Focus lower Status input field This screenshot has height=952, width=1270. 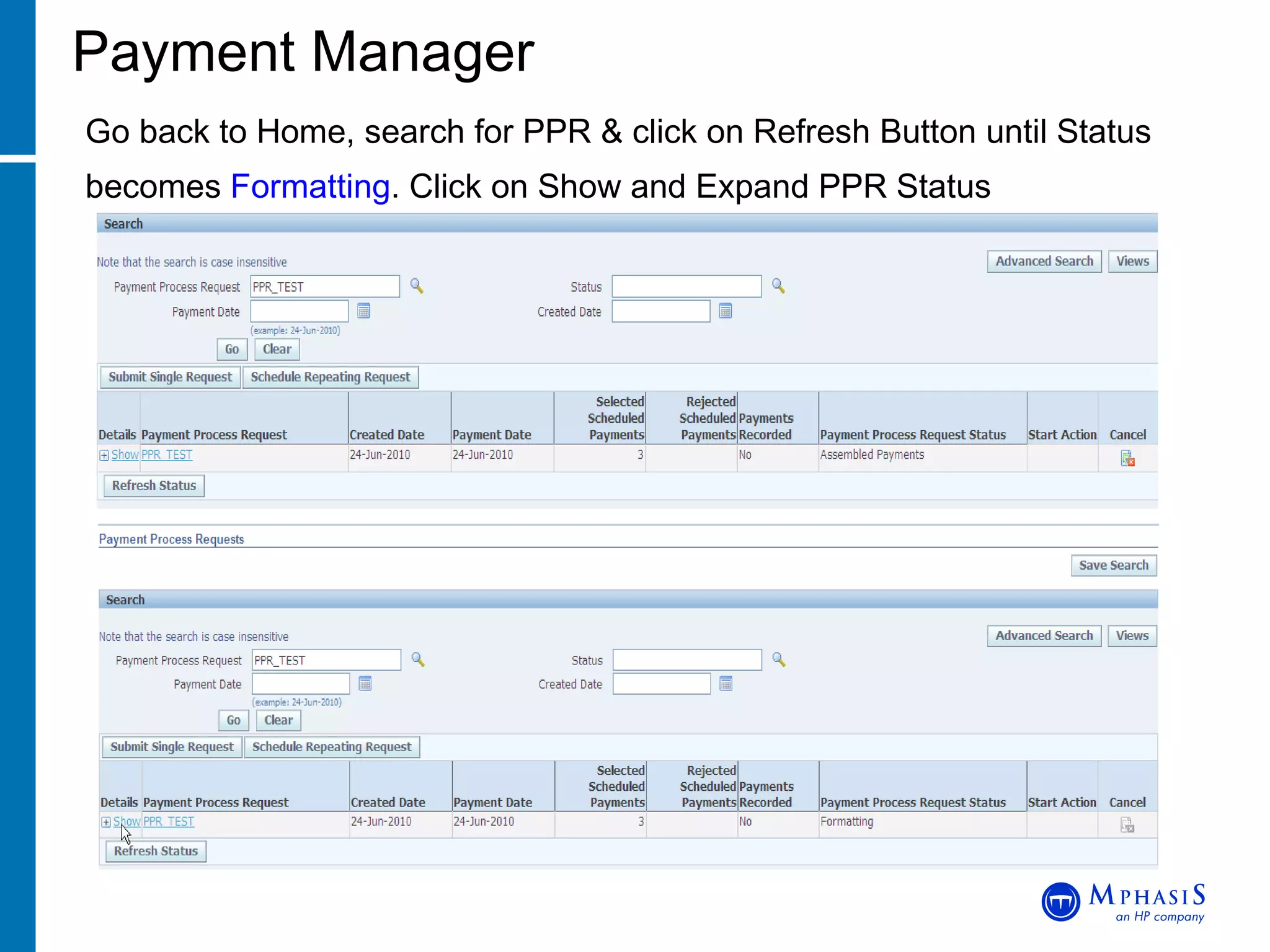point(687,660)
